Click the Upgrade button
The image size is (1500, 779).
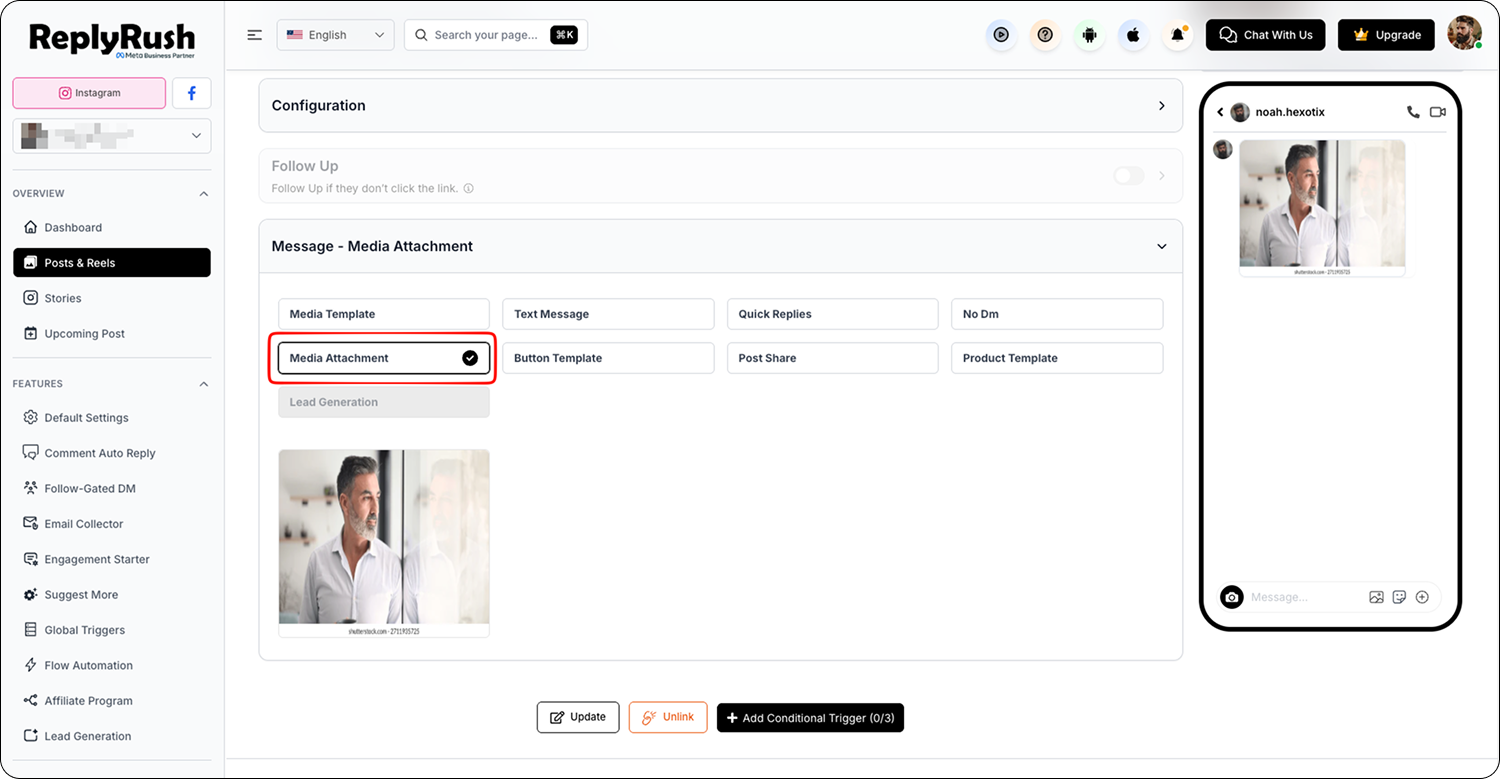point(1386,35)
